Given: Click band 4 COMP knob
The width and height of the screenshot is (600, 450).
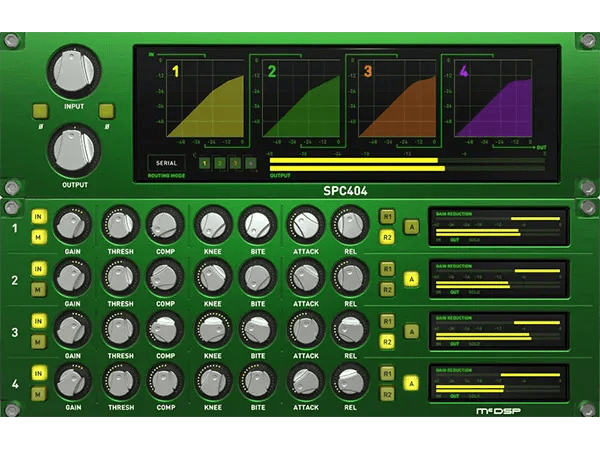Looking at the screenshot, I should (165, 382).
